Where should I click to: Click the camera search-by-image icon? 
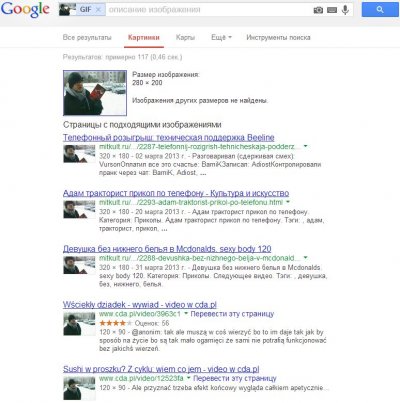[x=318, y=10]
